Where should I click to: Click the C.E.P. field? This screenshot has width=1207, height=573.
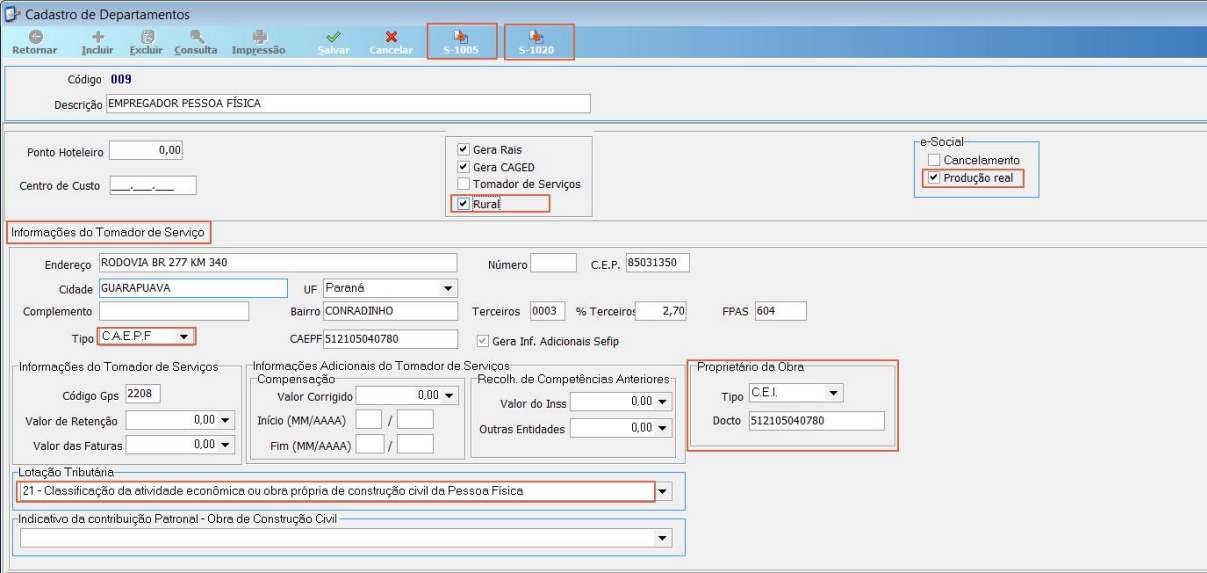click(657, 264)
